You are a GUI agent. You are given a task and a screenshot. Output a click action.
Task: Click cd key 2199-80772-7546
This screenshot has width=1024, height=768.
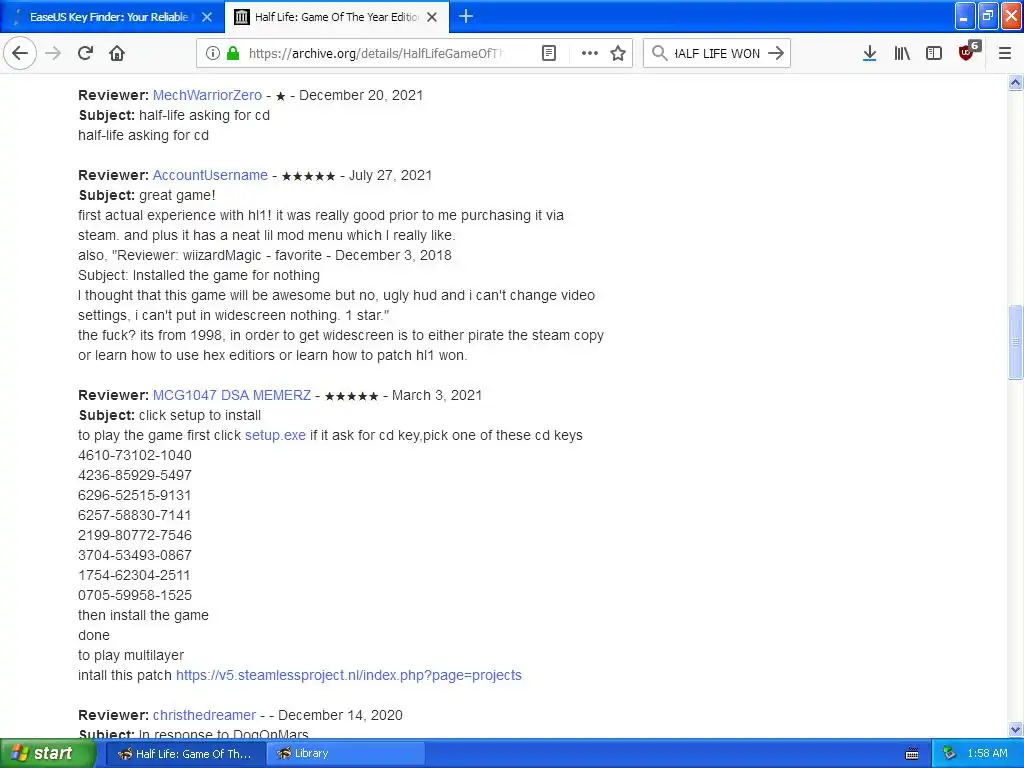[135, 535]
